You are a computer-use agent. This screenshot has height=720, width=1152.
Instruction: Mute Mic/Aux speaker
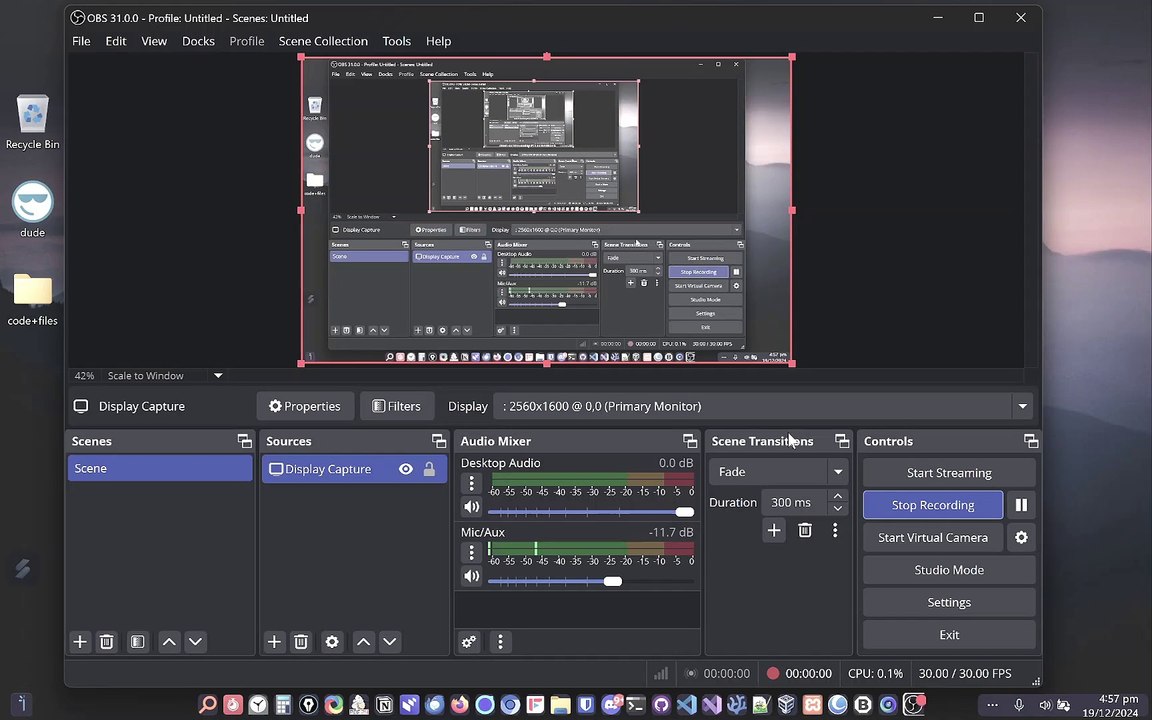point(472,577)
